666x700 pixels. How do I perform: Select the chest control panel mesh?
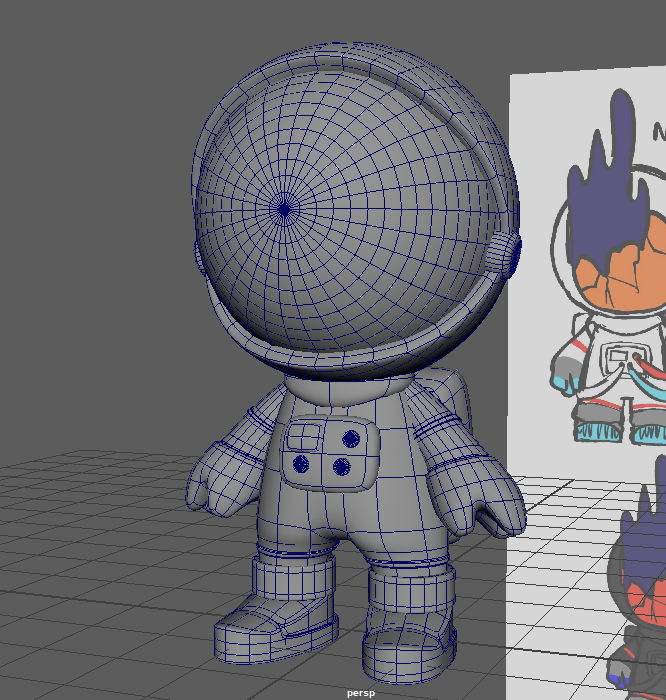click(x=330, y=454)
